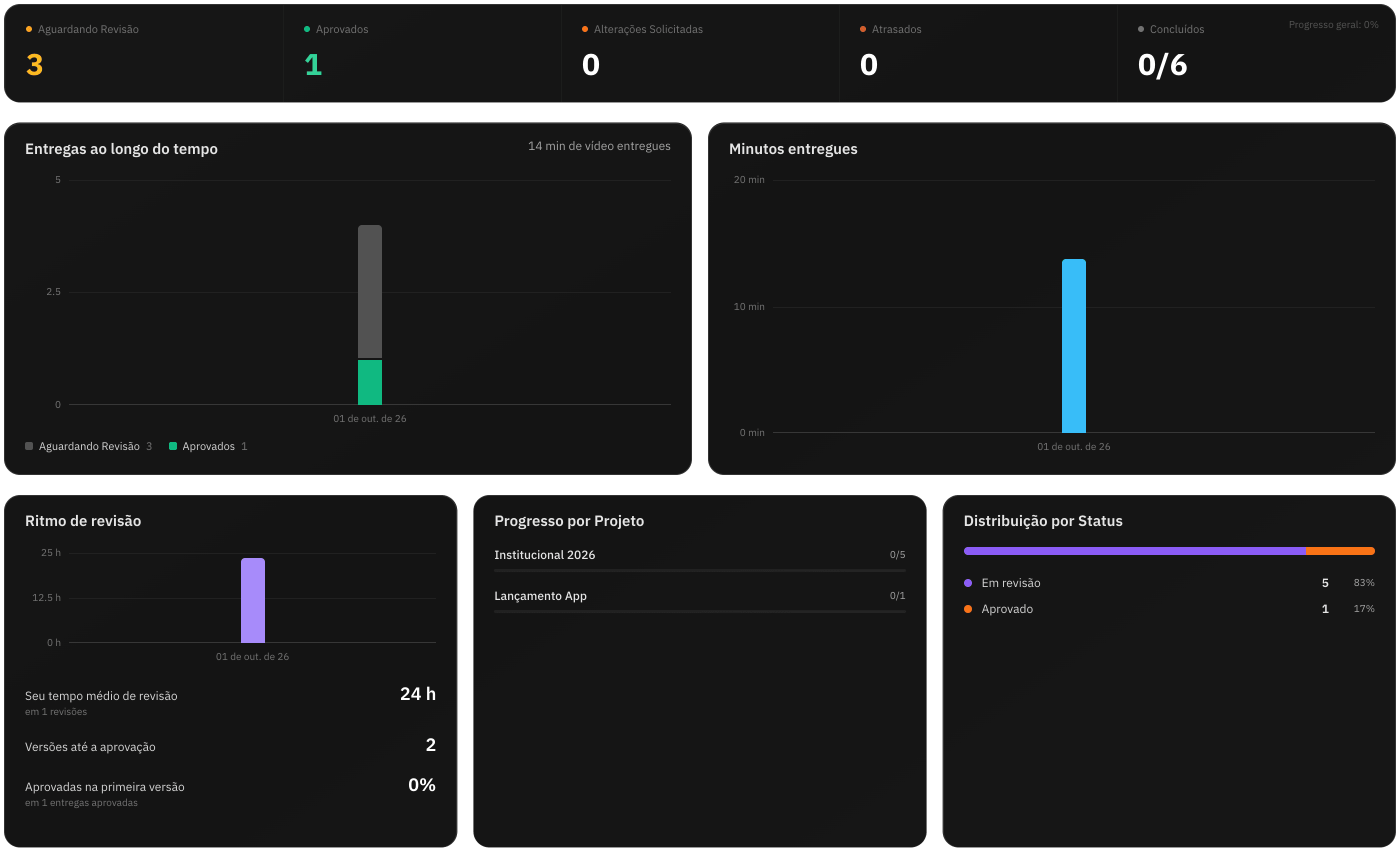Image resolution: width=1400 pixels, height=852 pixels.
Task: Select the Atrasados summary card
Action: coord(978,53)
